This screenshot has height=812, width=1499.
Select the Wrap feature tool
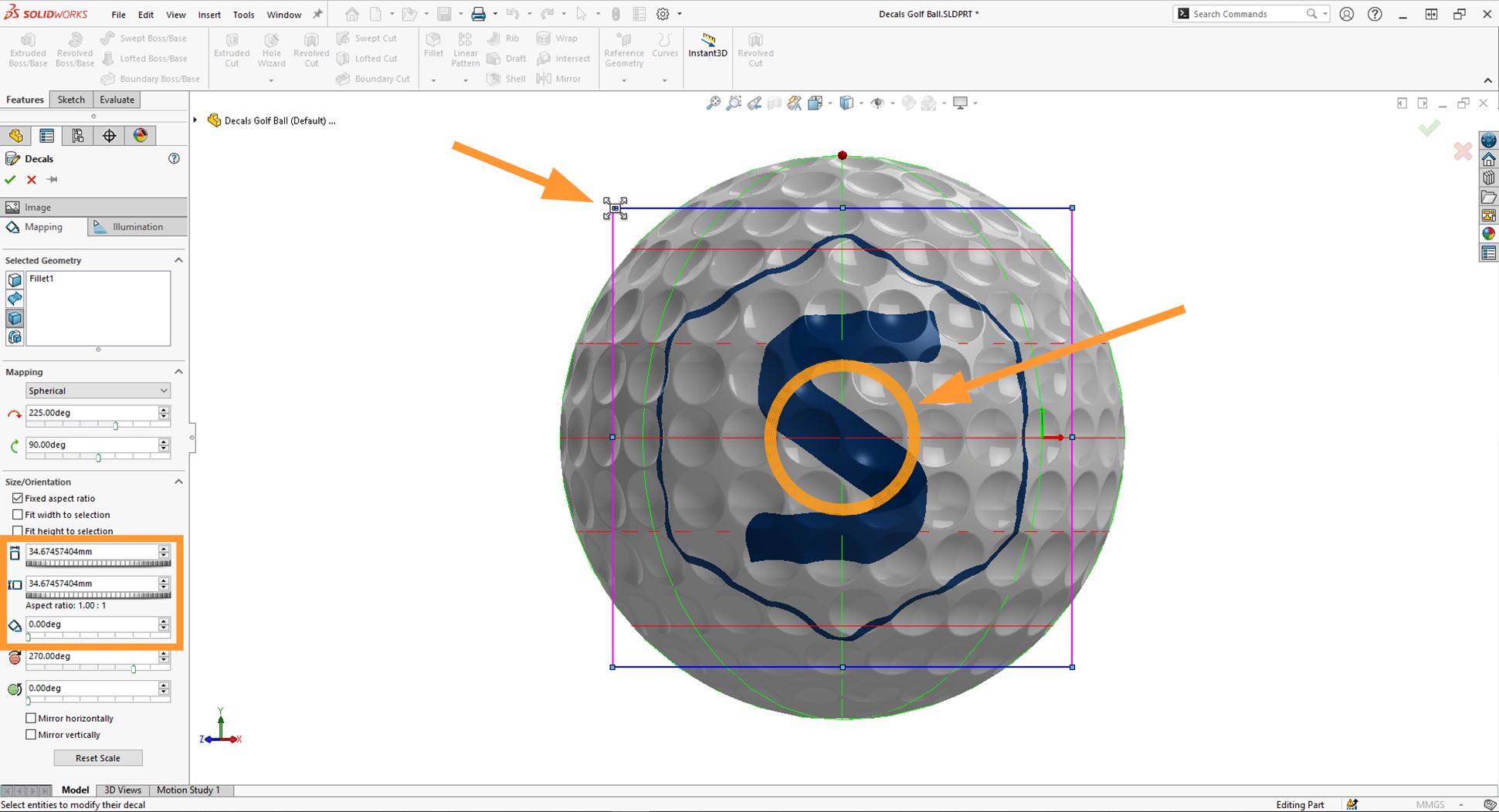click(x=558, y=38)
